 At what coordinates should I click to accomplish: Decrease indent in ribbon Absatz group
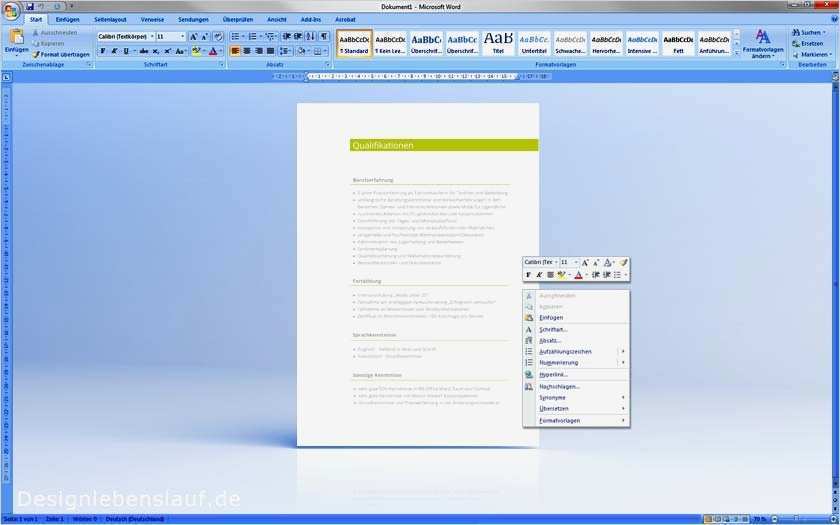(x=287, y=36)
